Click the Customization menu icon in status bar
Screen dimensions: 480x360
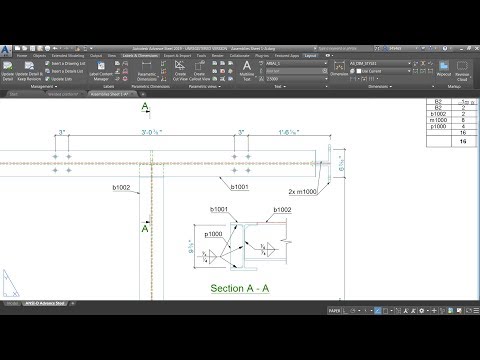pyautogui.click(x=476, y=311)
